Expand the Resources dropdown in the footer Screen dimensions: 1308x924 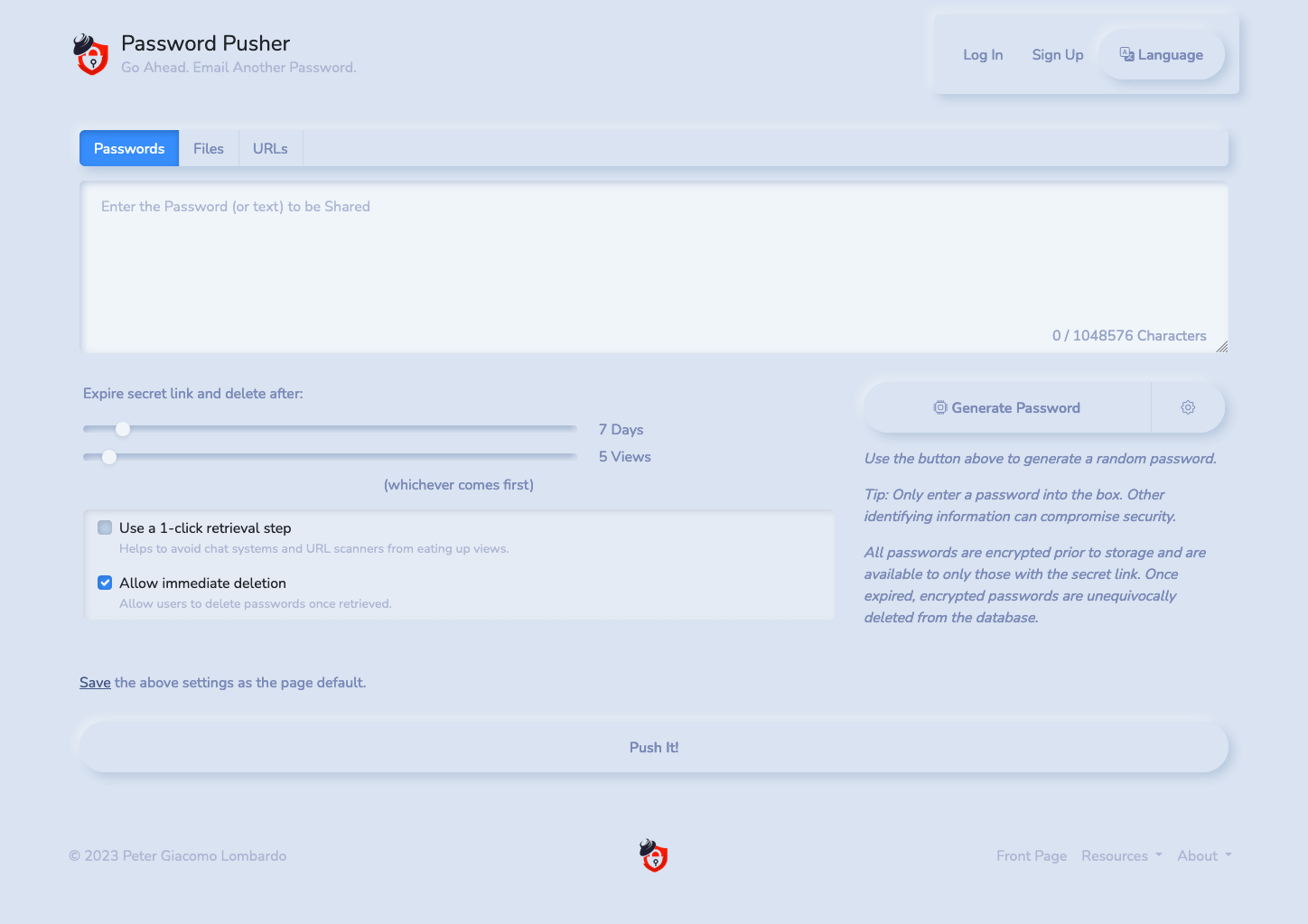[1121, 855]
